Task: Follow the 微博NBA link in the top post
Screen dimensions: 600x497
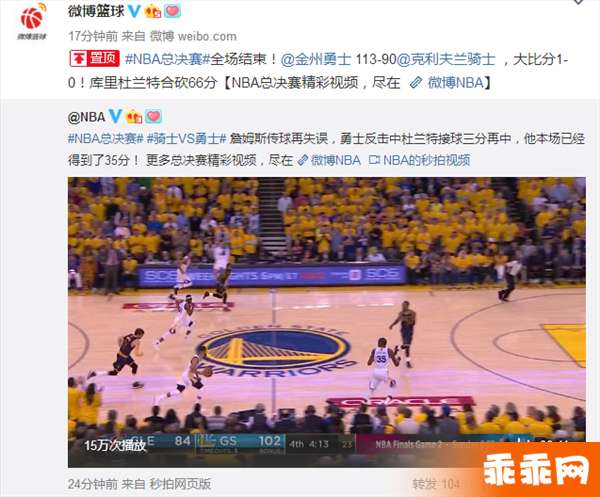Action: 447,82
